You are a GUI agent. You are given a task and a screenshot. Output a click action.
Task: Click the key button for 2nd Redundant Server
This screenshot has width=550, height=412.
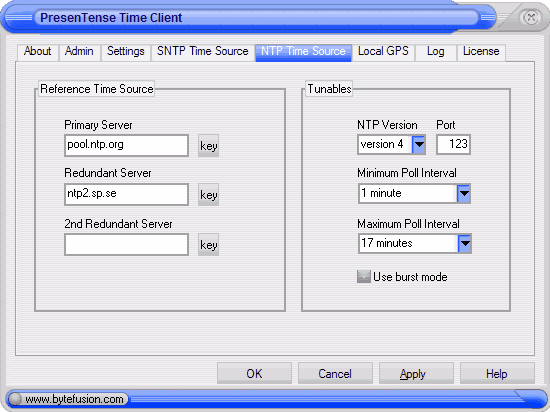tap(208, 244)
